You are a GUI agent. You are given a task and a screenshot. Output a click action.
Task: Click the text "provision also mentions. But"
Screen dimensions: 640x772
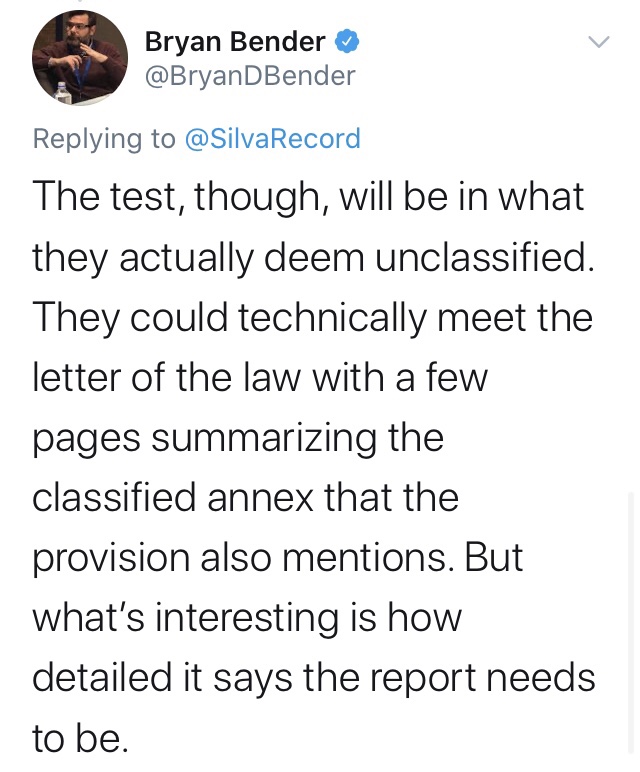tap(278, 557)
